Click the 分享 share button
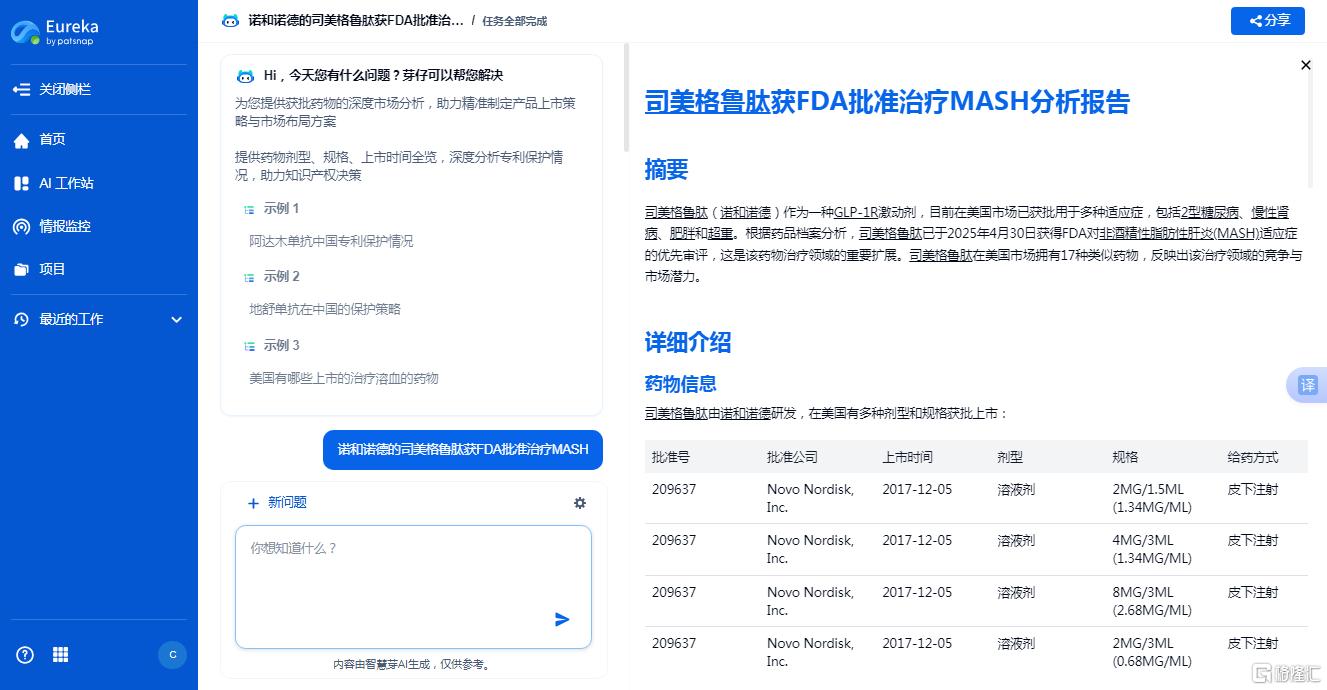 tap(1267, 21)
